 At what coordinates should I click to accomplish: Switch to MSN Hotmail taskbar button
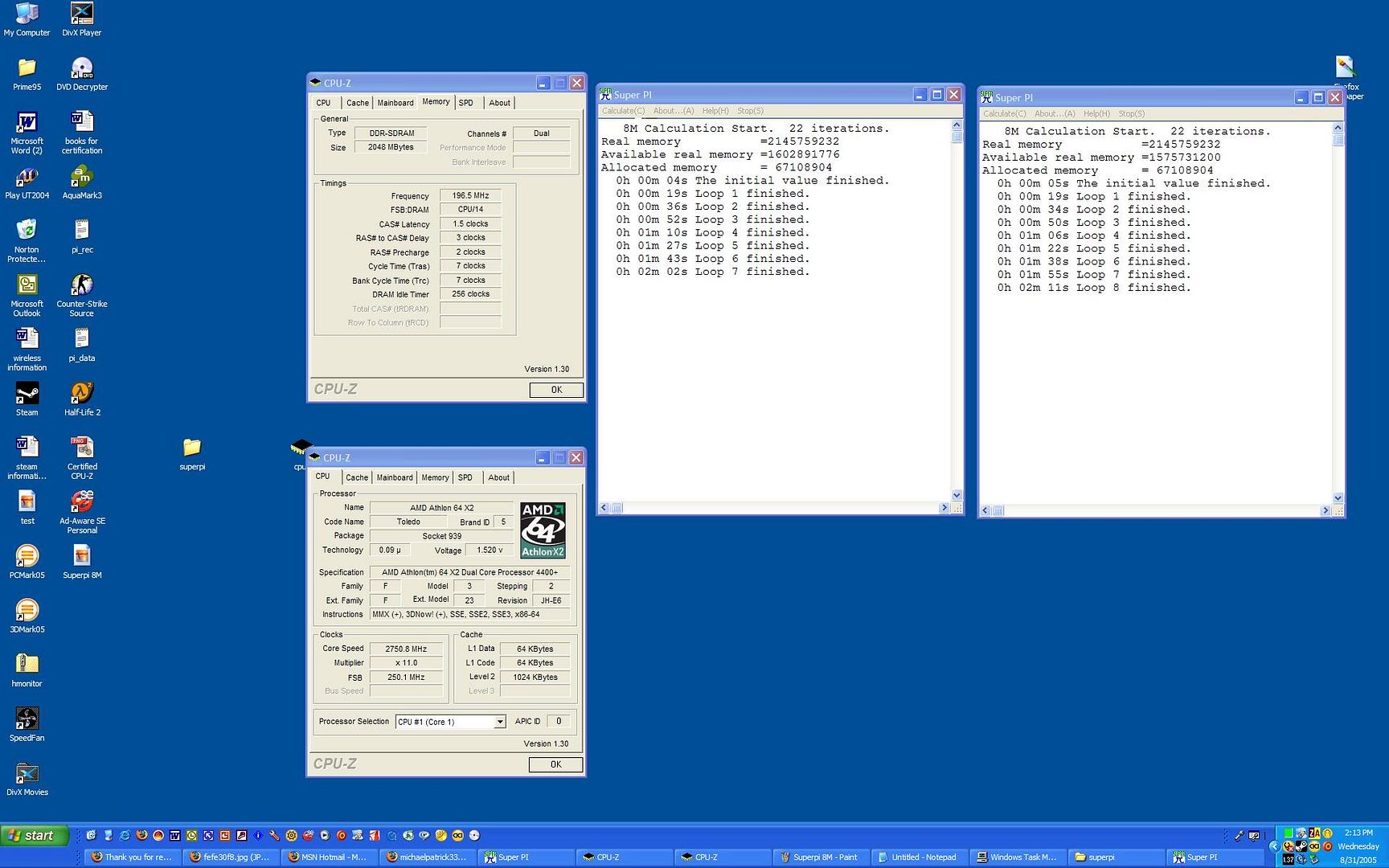coord(330,858)
